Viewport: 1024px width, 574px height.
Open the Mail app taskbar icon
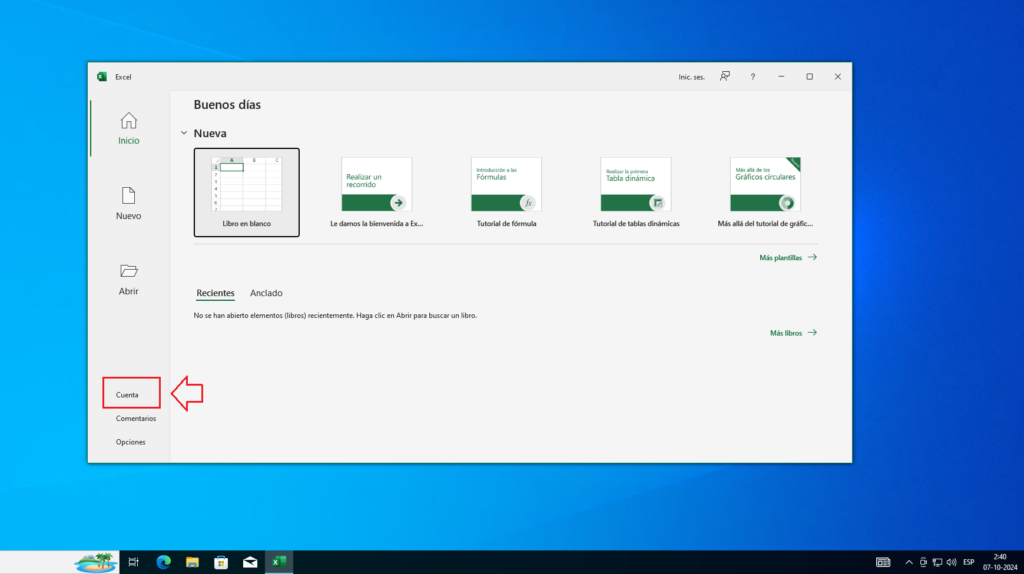click(x=250, y=562)
